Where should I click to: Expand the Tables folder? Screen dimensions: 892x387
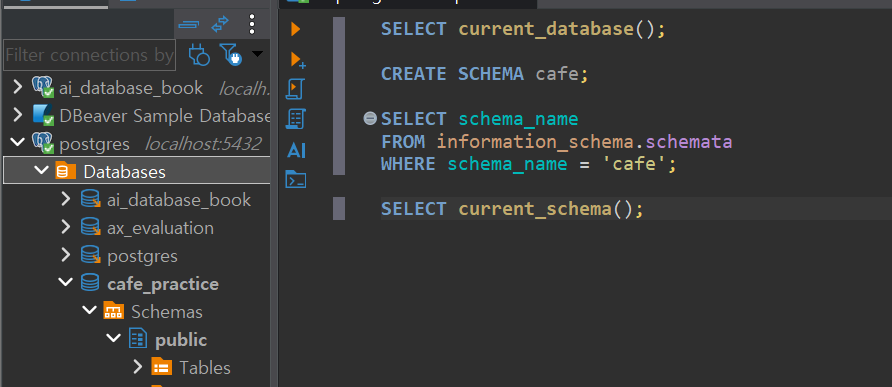[137, 367]
